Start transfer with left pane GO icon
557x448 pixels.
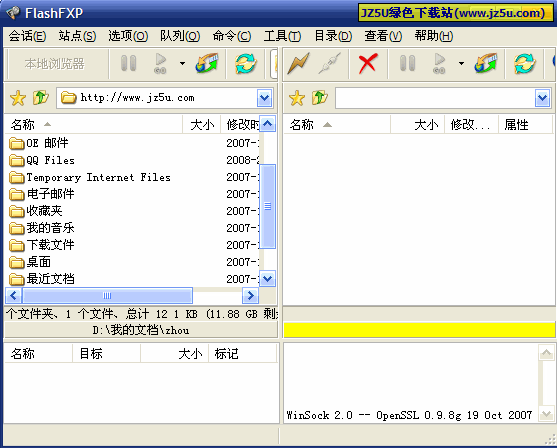(x=160, y=64)
